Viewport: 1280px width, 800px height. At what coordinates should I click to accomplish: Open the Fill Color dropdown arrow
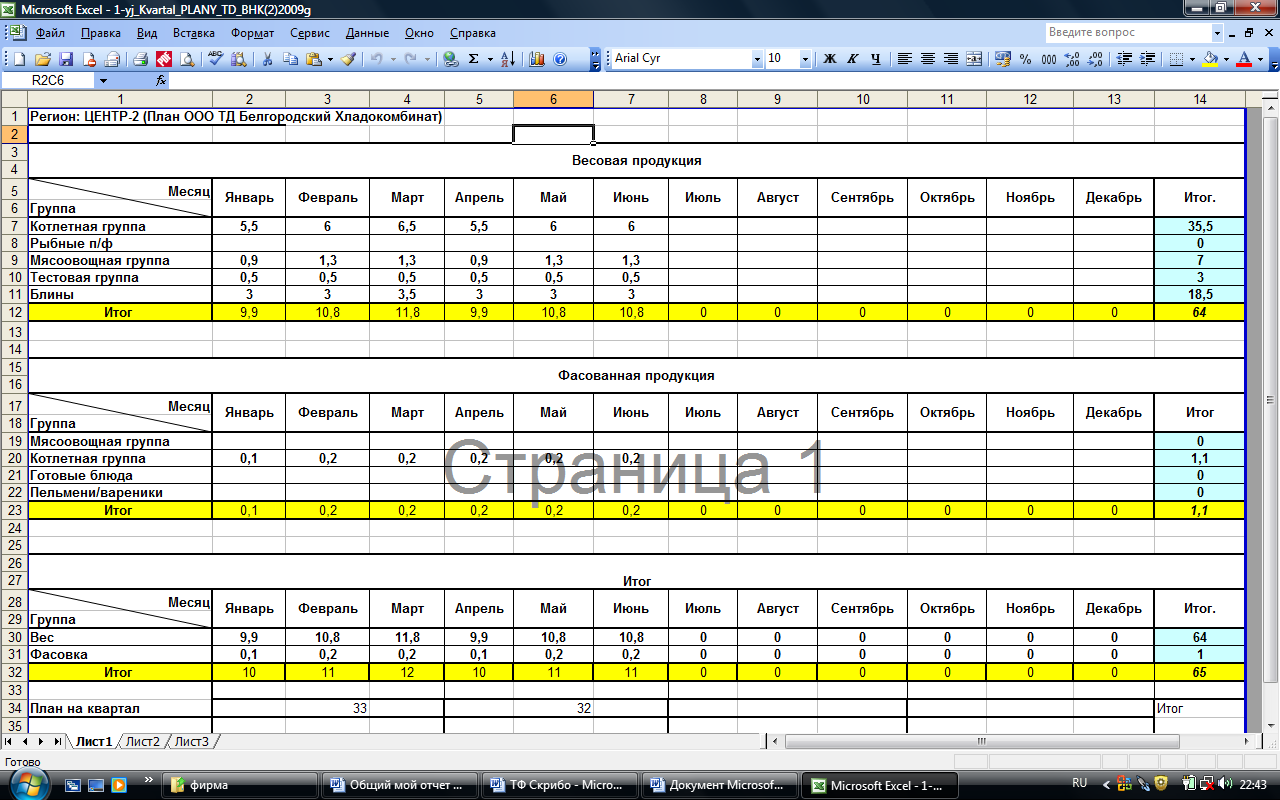(x=1226, y=59)
